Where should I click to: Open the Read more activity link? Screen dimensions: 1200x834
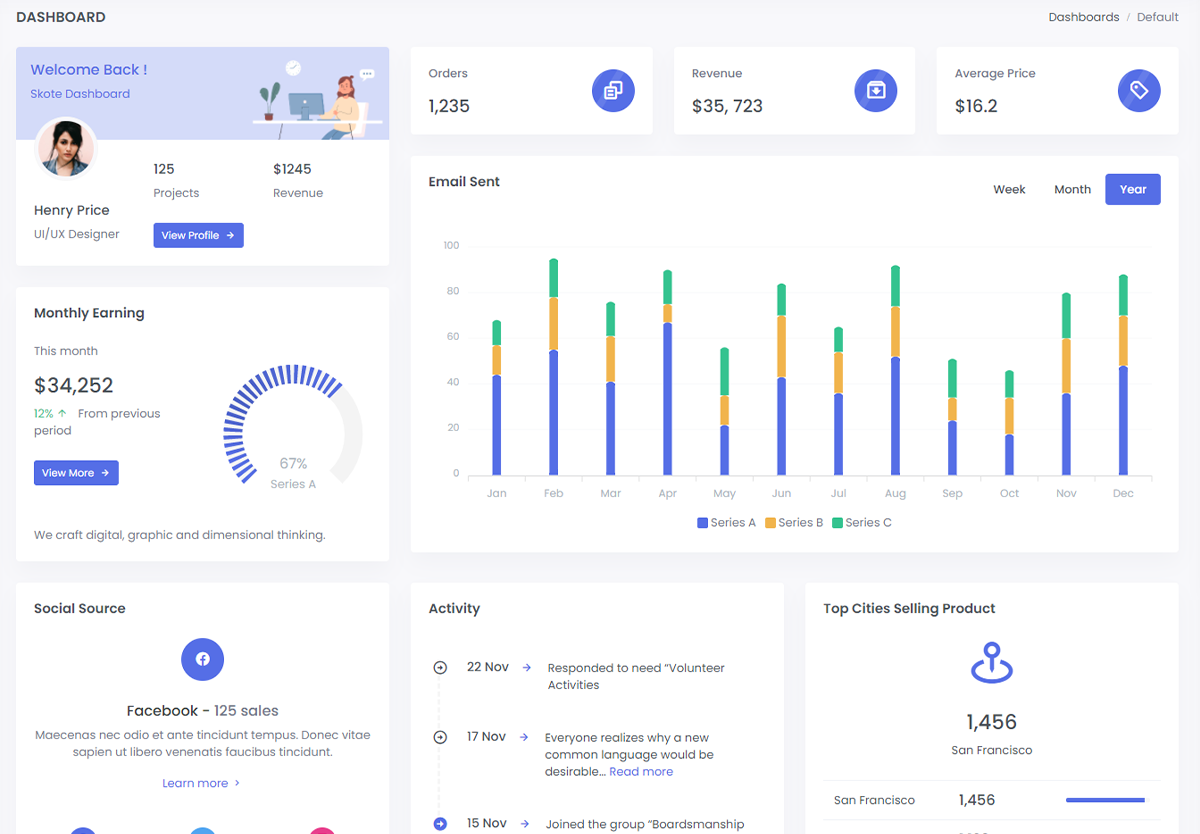click(x=641, y=772)
